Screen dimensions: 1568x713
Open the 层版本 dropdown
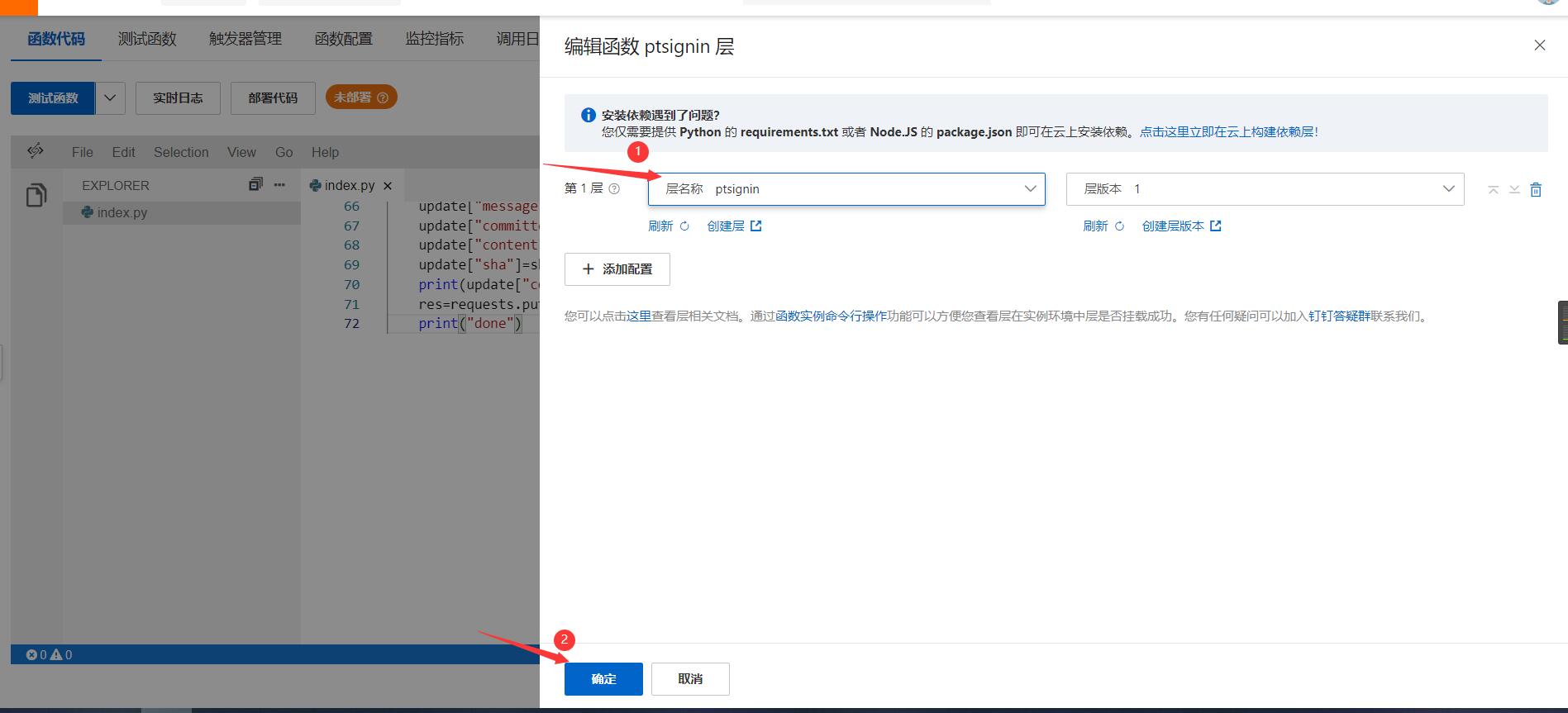[1265, 189]
